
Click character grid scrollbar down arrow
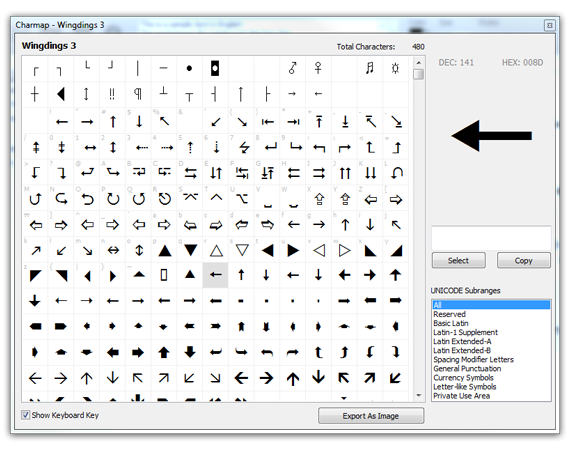[418, 395]
